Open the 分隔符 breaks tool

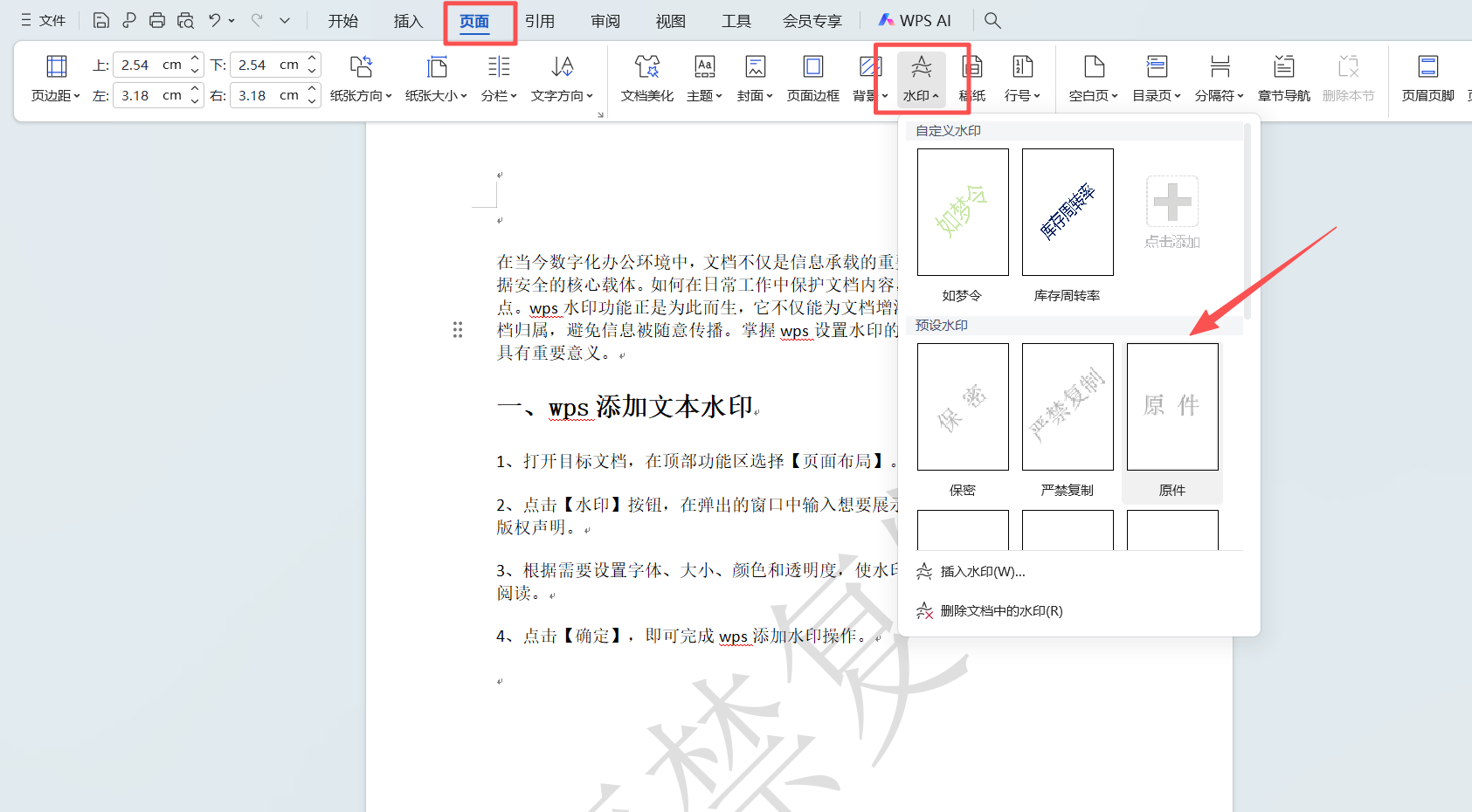click(x=1220, y=79)
